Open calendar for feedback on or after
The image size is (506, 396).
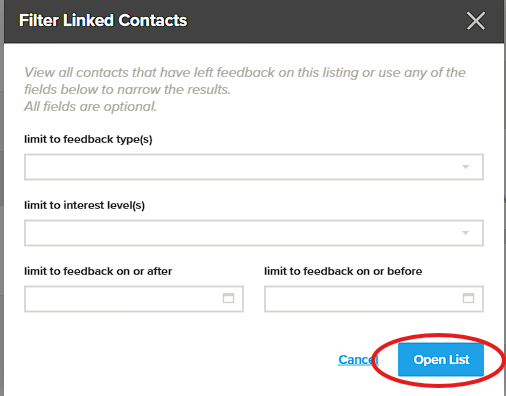coord(228,298)
